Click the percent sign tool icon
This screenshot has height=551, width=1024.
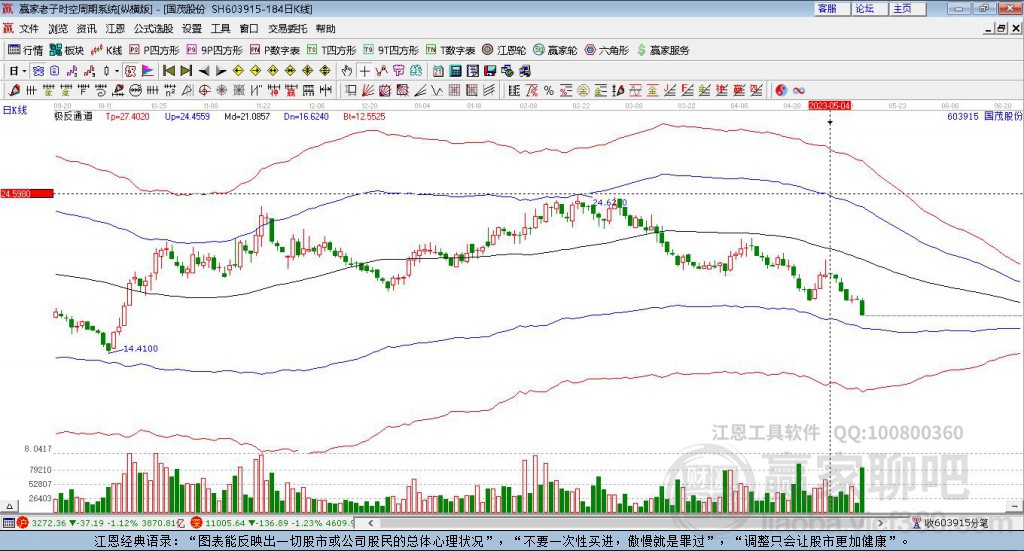point(549,91)
